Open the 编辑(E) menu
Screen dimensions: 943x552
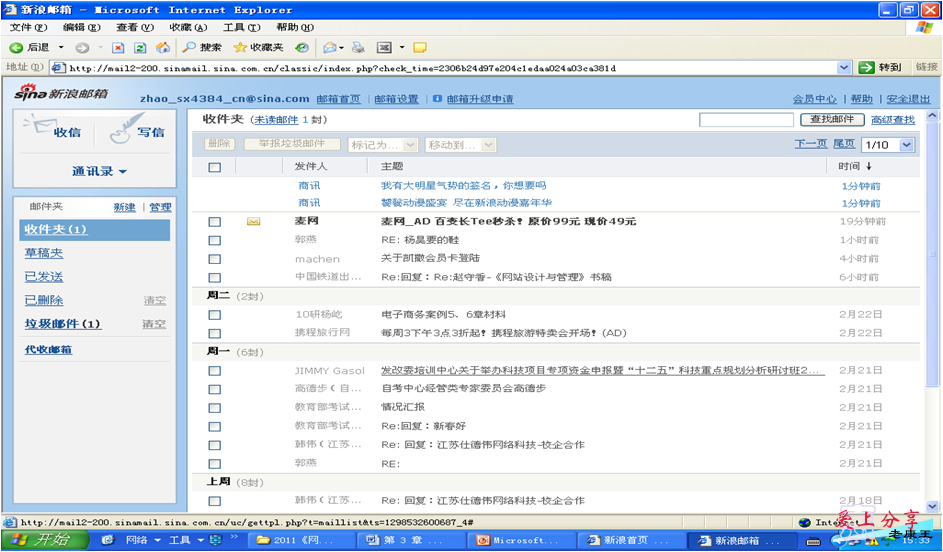point(82,28)
